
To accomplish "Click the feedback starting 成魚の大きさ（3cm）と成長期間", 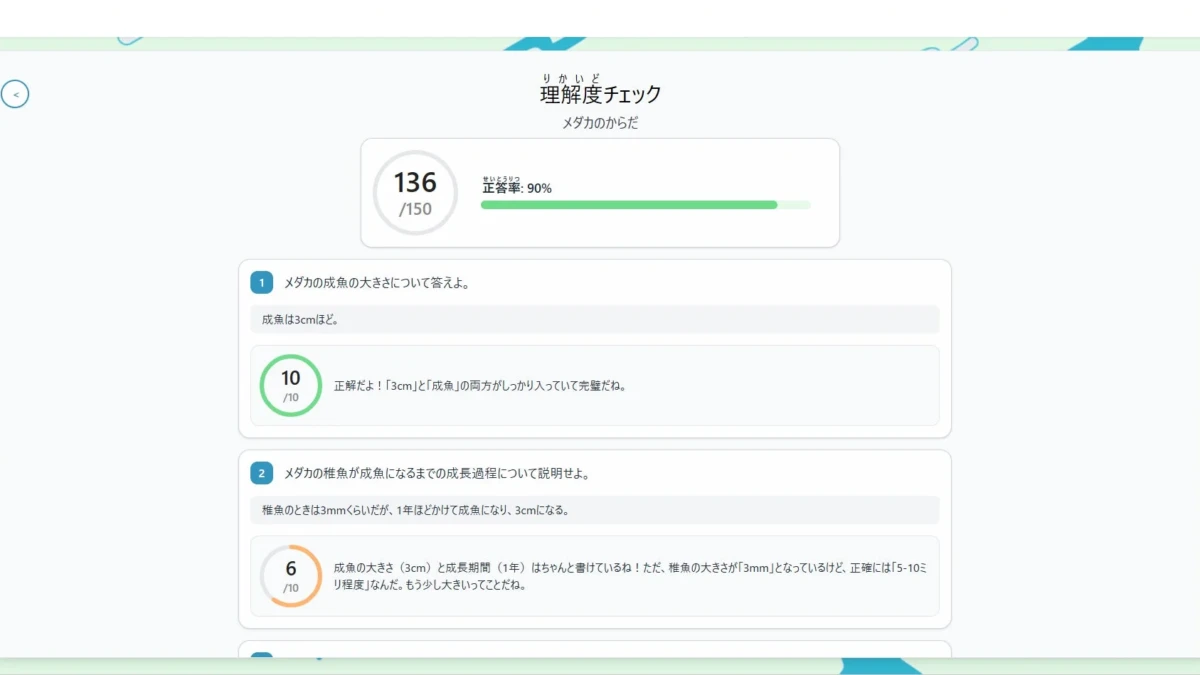I will click(630, 576).
